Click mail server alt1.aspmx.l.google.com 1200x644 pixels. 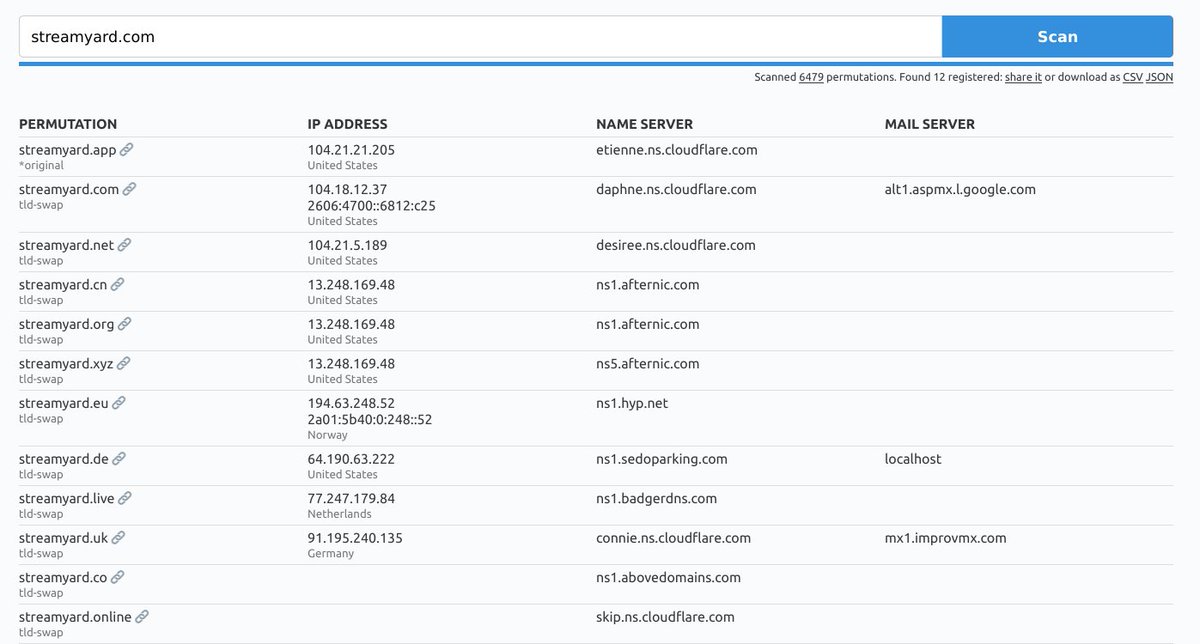tap(960, 189)
